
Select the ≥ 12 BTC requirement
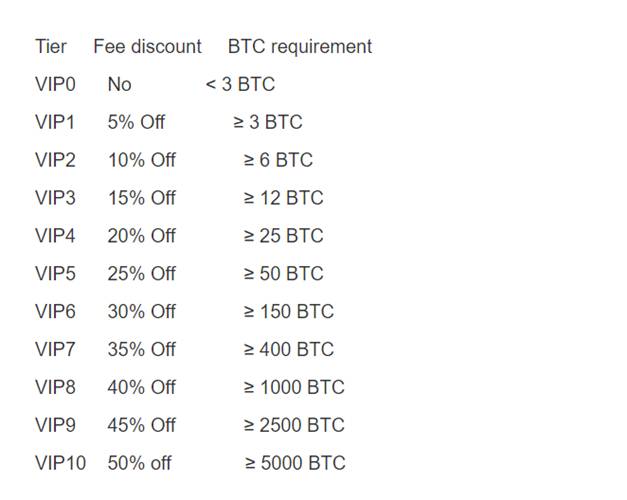pyautogui.click(x=284, y=198)
